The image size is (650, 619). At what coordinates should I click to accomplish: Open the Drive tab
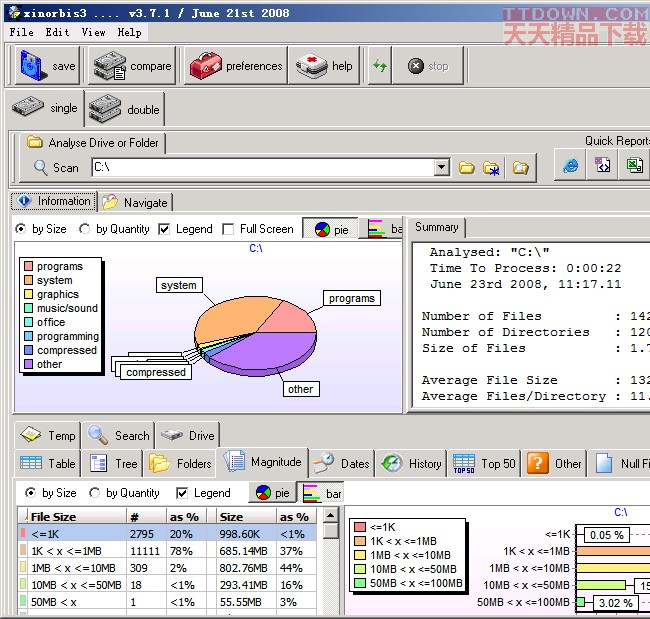click(188, 435)
